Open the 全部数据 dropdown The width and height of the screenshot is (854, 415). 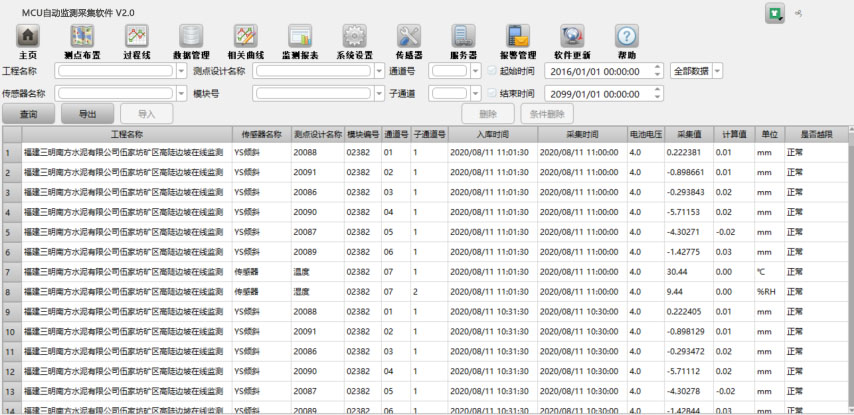coord(696,71)
